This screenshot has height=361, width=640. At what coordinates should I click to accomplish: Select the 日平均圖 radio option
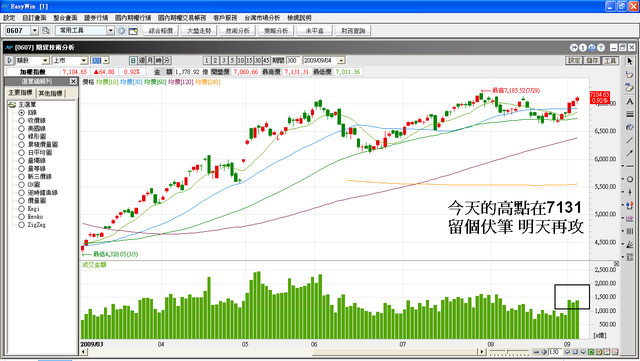tap(21, 152)
